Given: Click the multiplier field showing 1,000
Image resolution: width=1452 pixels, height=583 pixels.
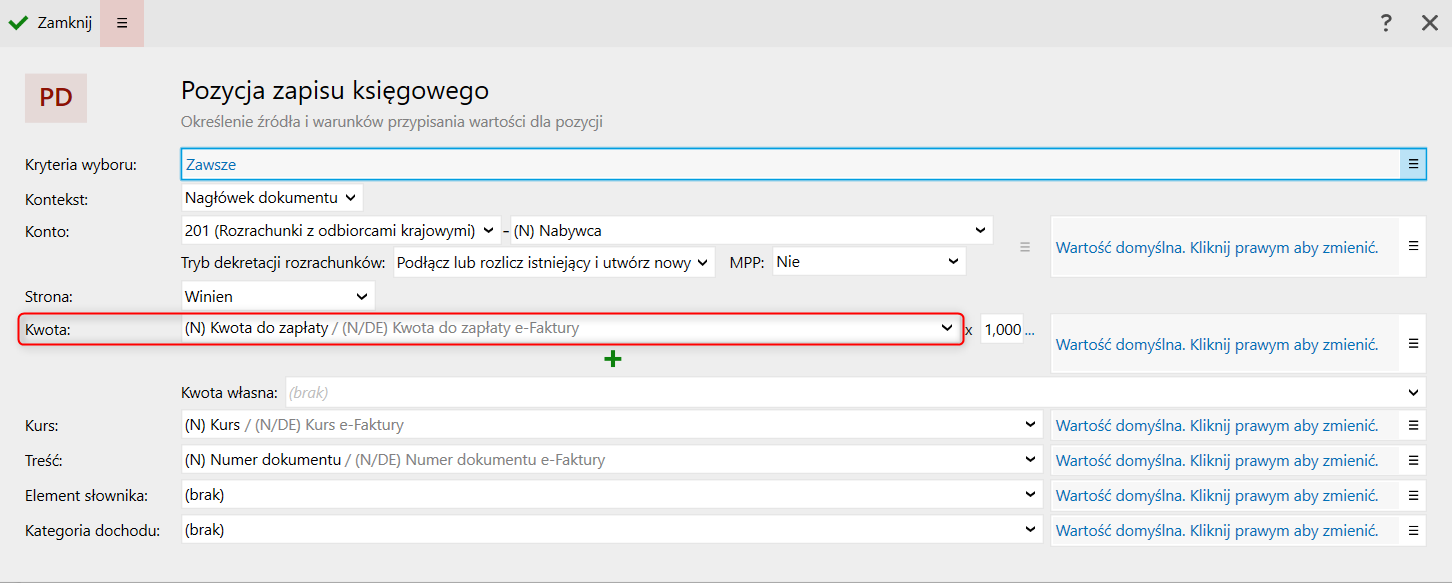Looking at the screenshot, I should click(x=1002, y=329).
